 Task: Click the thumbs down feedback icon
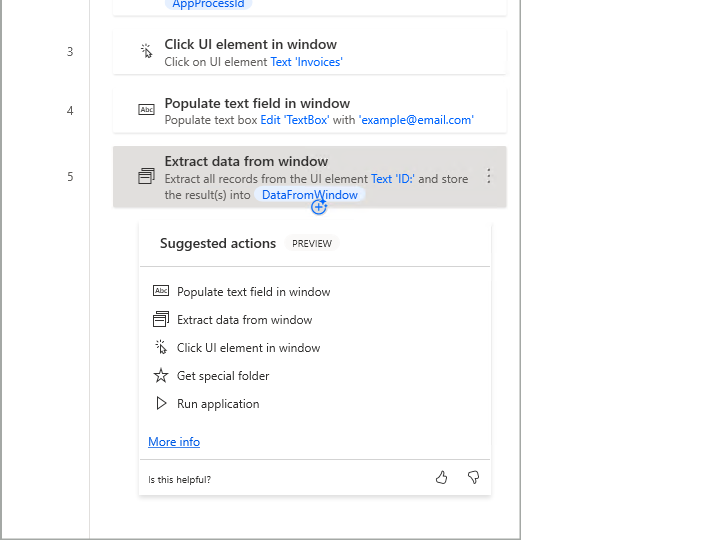point(473,478)
